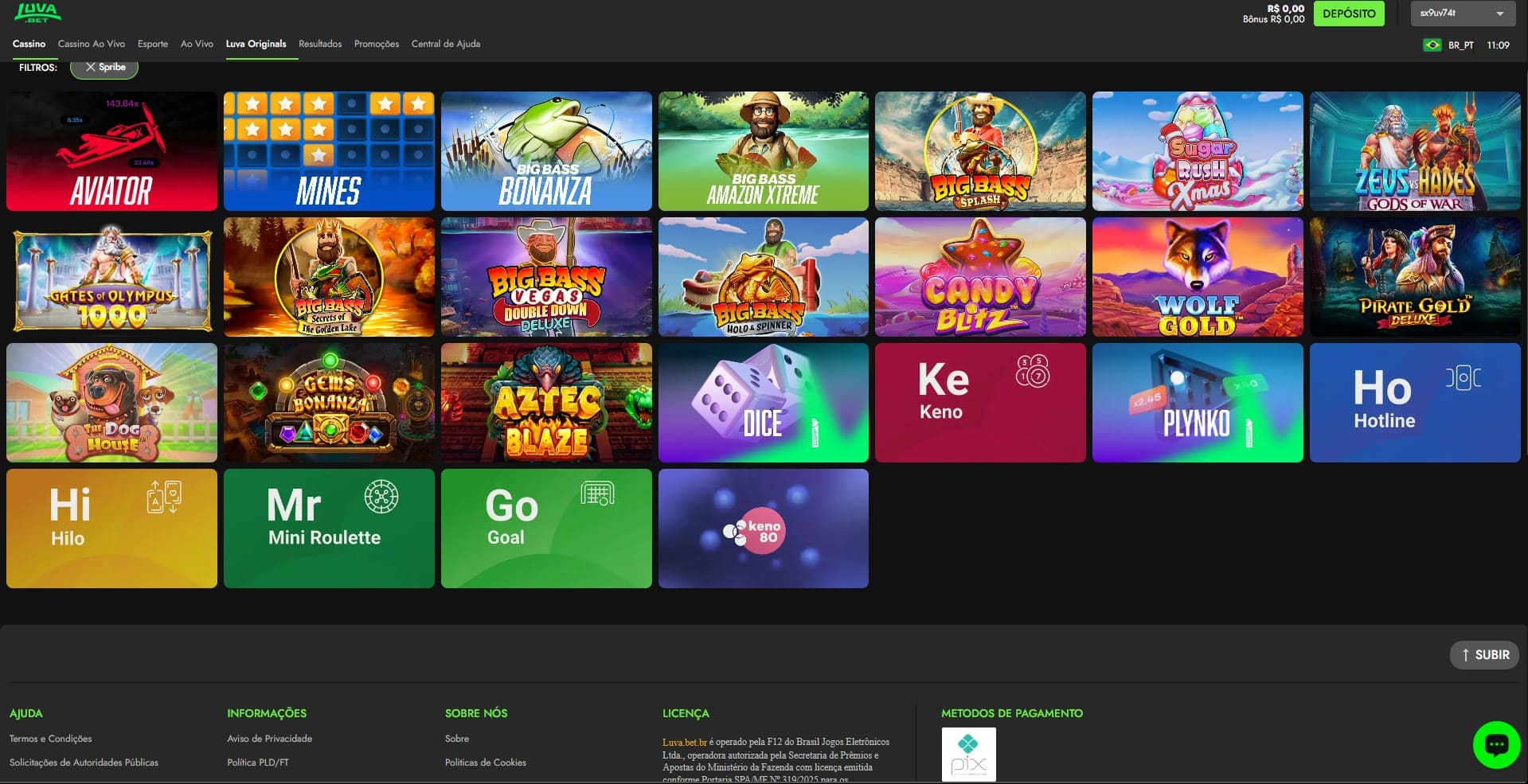
Task: Click the SUBIR back-to-top button
Action: (1485, 655)
